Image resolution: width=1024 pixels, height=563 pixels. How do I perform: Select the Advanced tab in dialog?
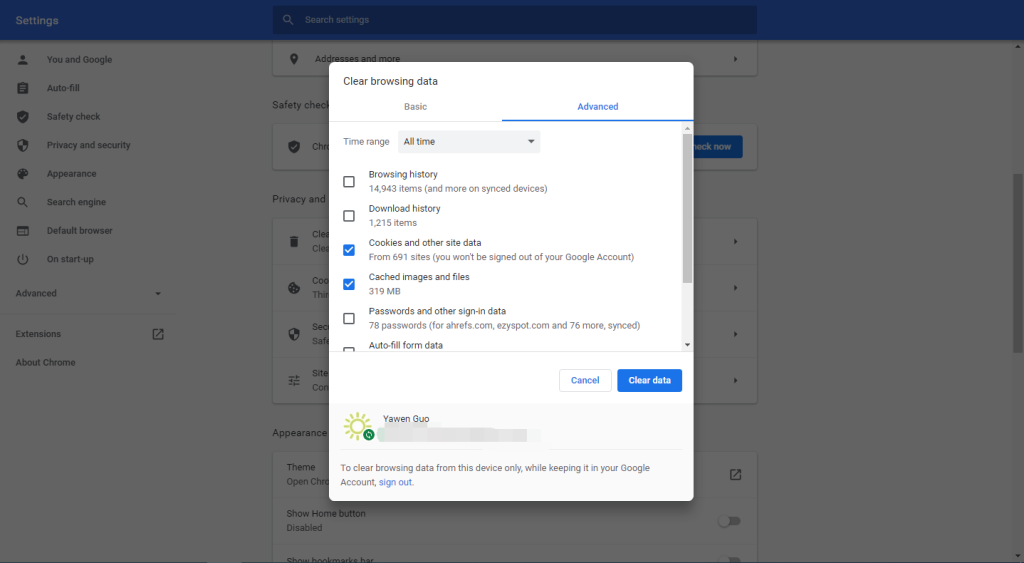click(x=598, y=106)
